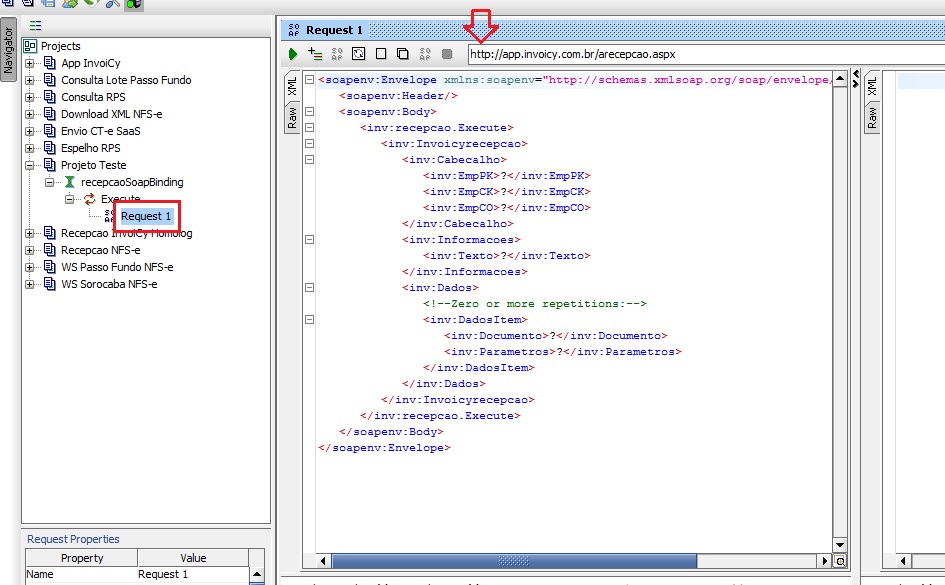Viewport: 945px width, 585px height.
Task: Click the clone request icon
Action: [402, 54]
